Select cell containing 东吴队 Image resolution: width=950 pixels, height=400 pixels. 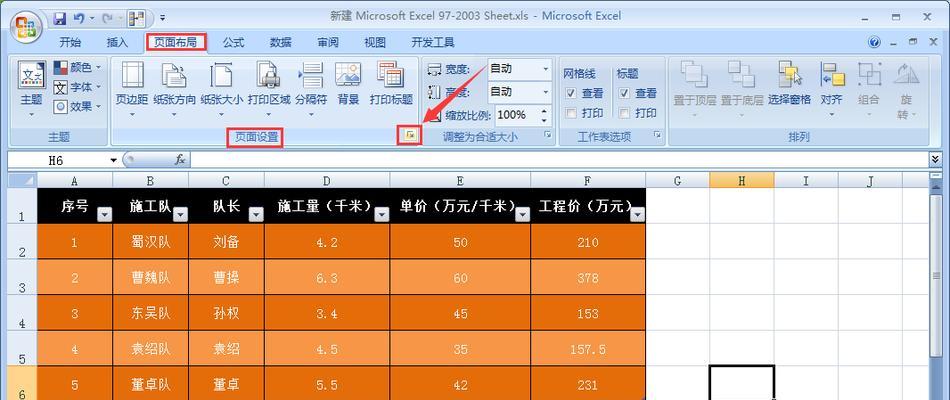[x=150, y=313]
